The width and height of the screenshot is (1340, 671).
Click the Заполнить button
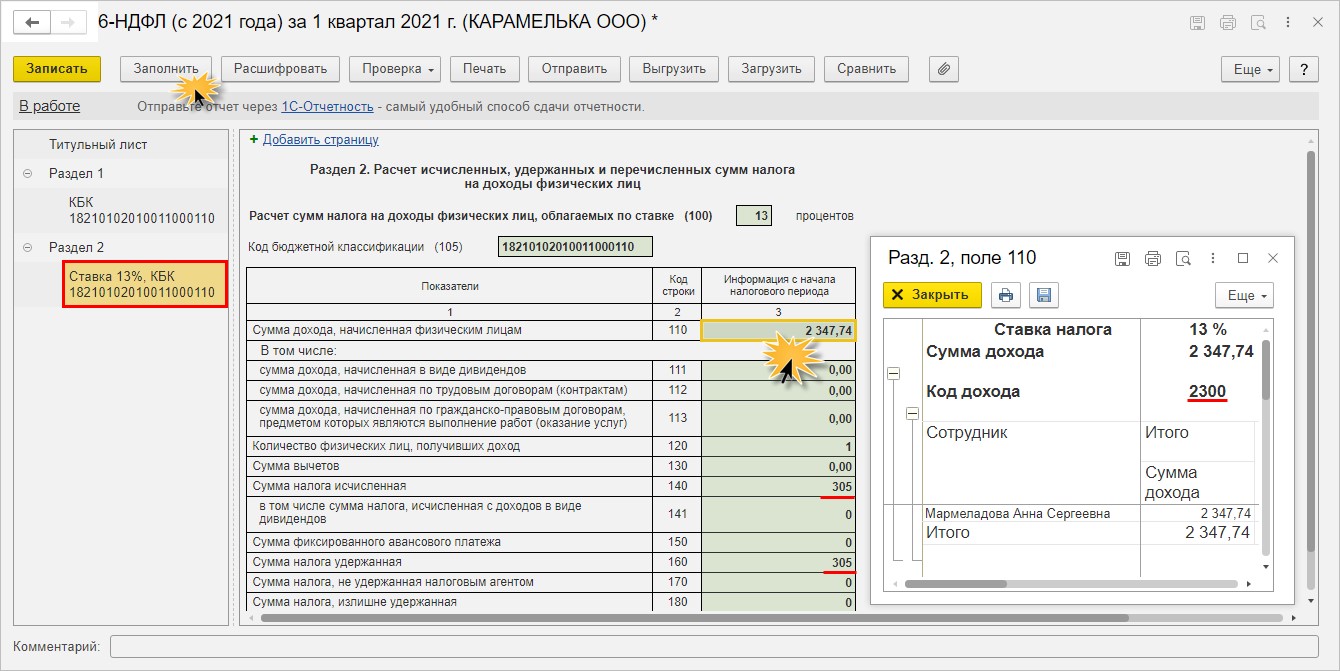point(166,69)
